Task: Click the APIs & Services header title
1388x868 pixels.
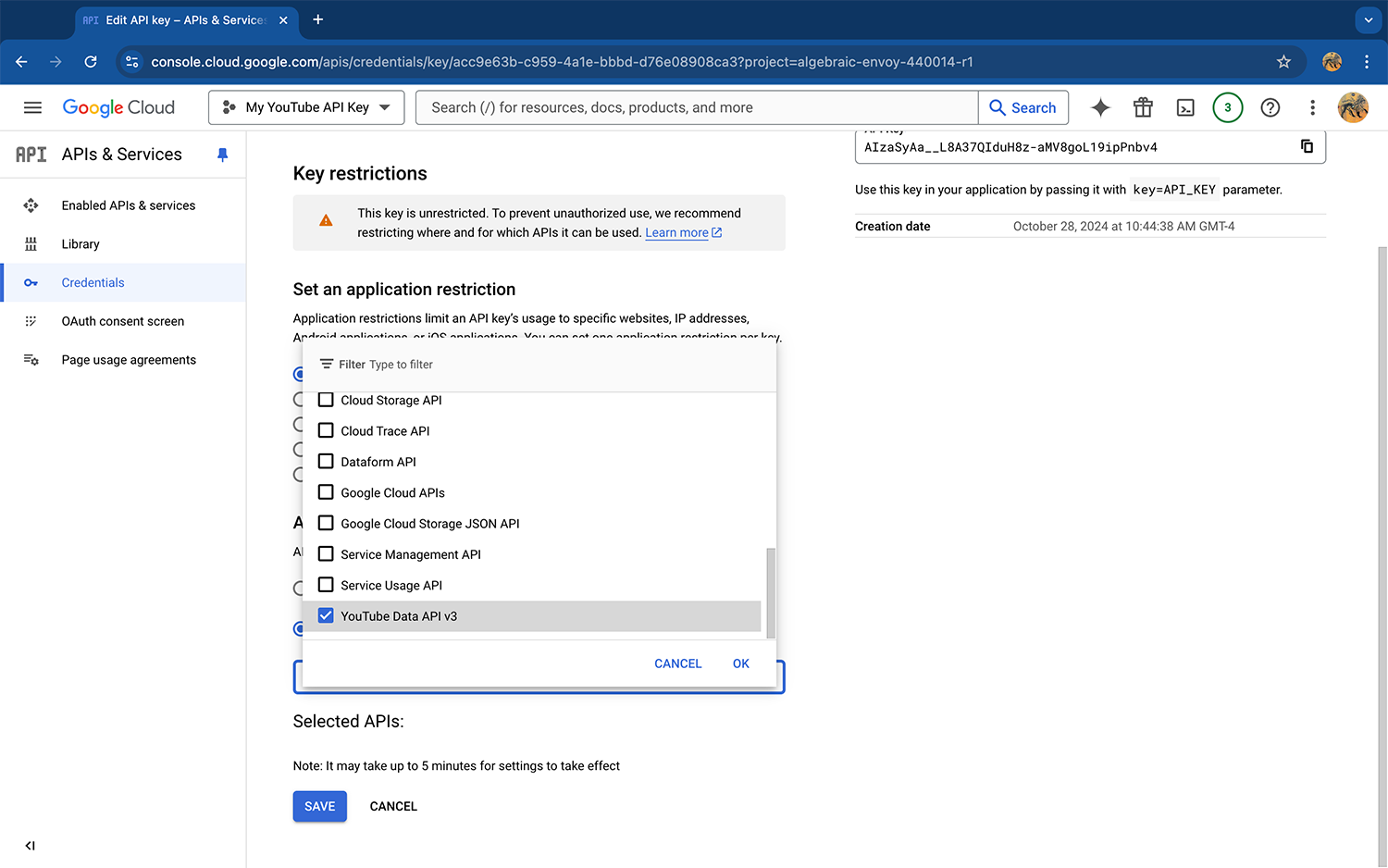Action: coord(122,155)
